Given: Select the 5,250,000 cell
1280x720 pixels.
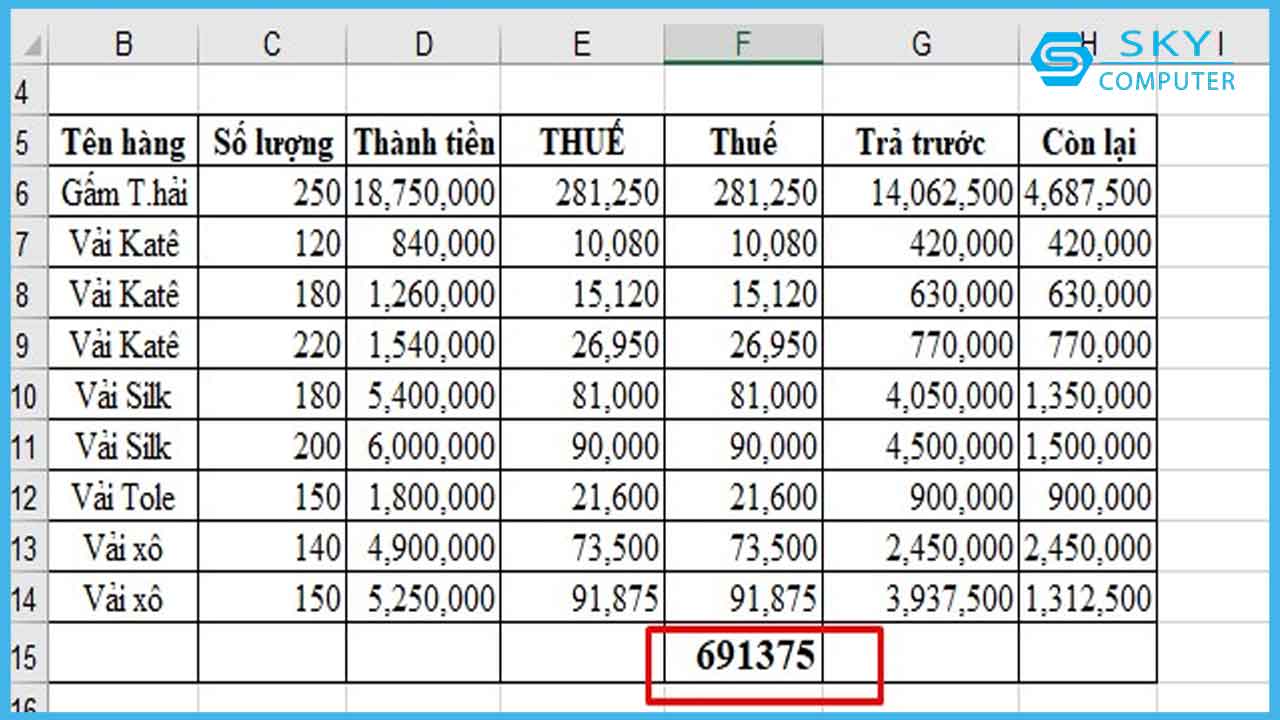Looking at the screenshot, I should [x=424, y=598].
